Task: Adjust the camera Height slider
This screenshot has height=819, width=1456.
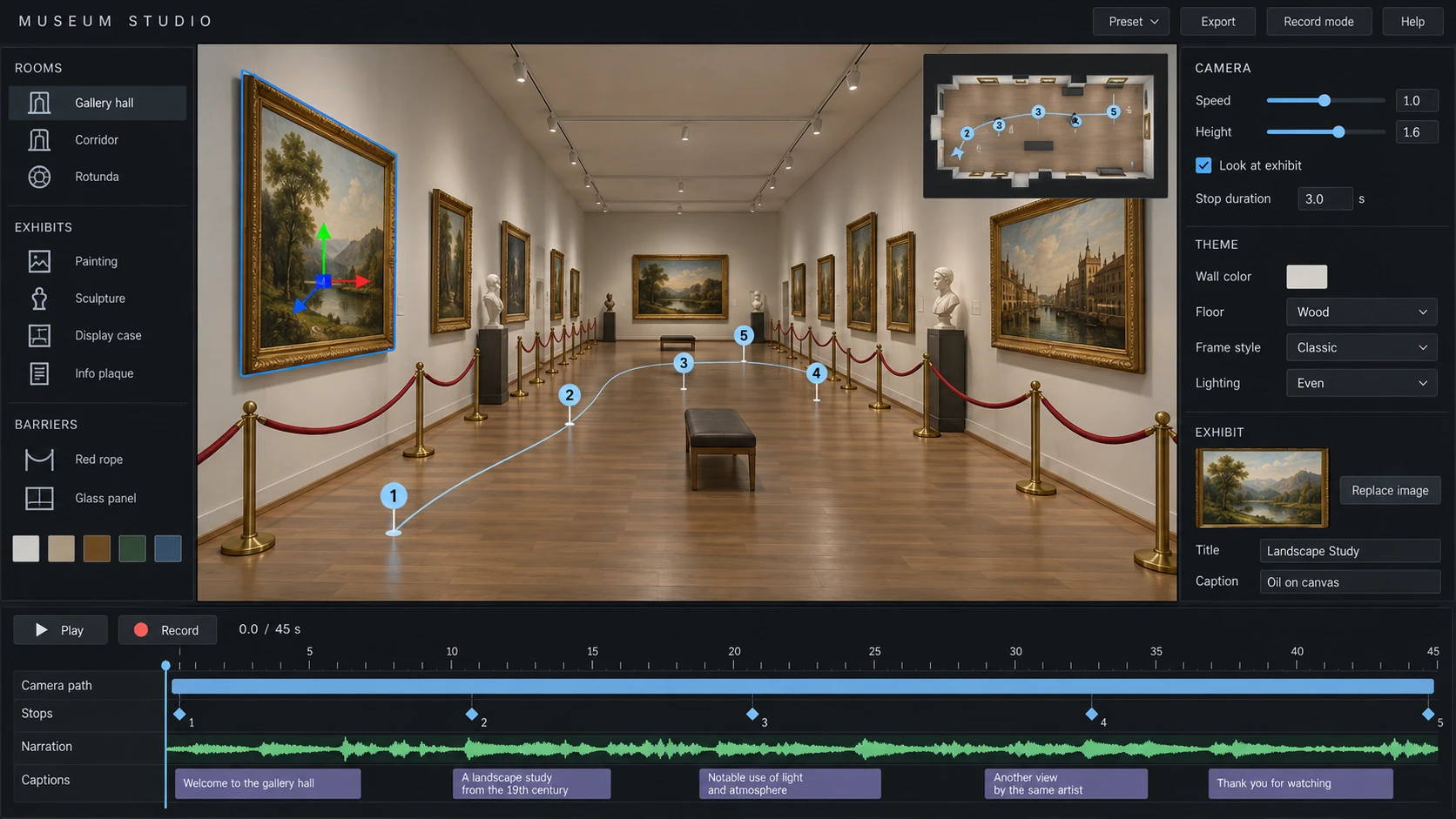Action: [1338, 132]
